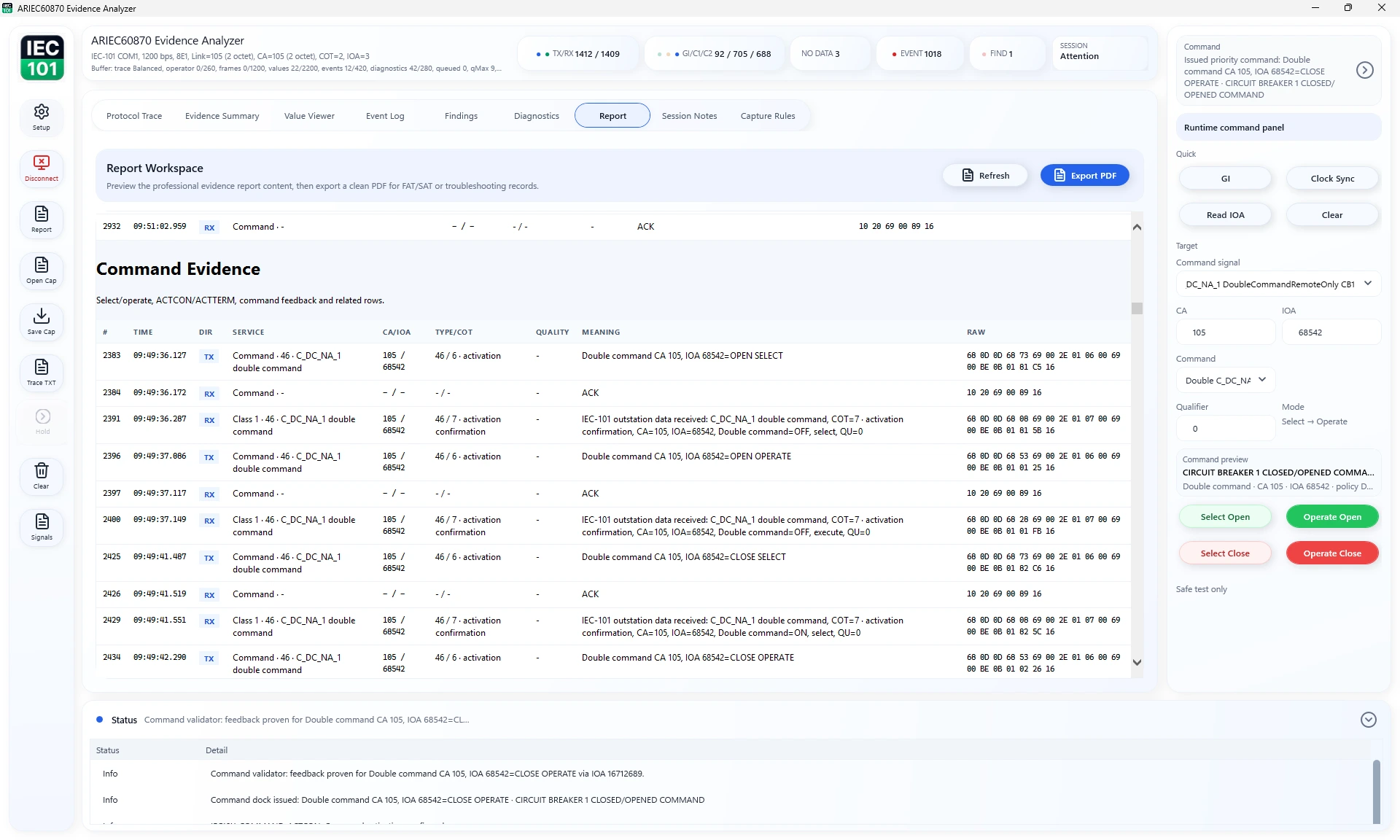The width and height of the screenshot is (1400, 840).
Task: Click the report scrollbar thumb
Action: pos(1137,308)
